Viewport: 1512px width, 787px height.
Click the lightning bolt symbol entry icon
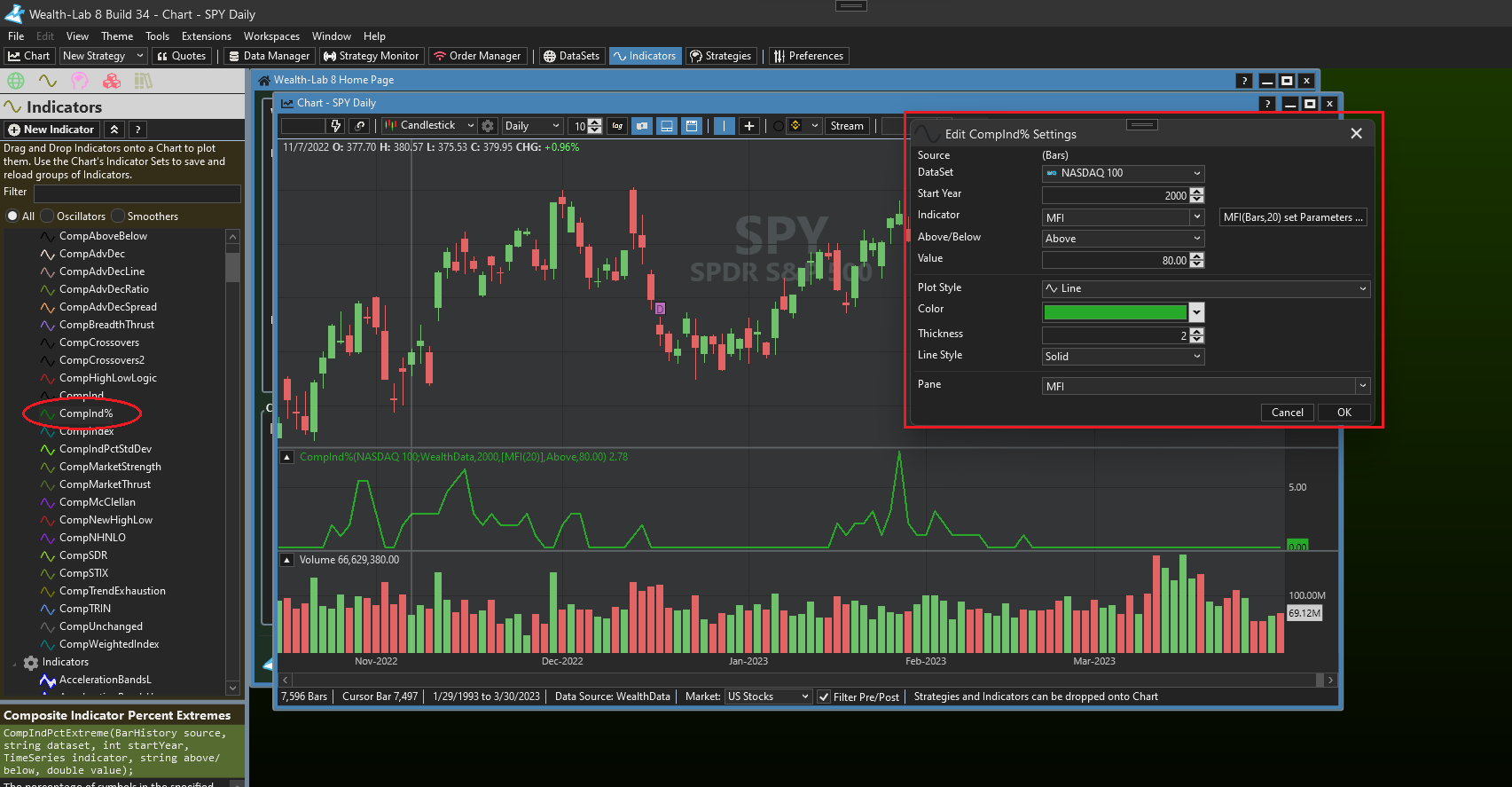coord(335,126)
